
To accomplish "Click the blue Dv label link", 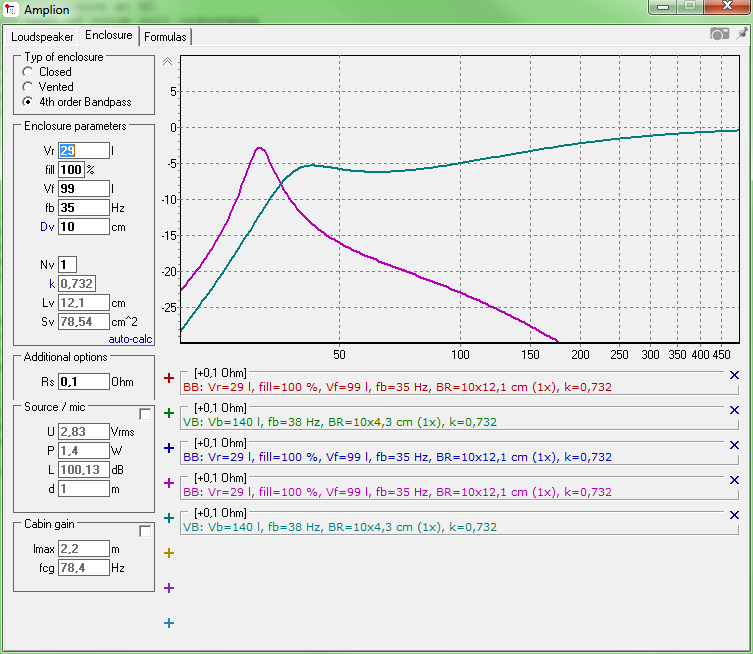I will point(47,227).
